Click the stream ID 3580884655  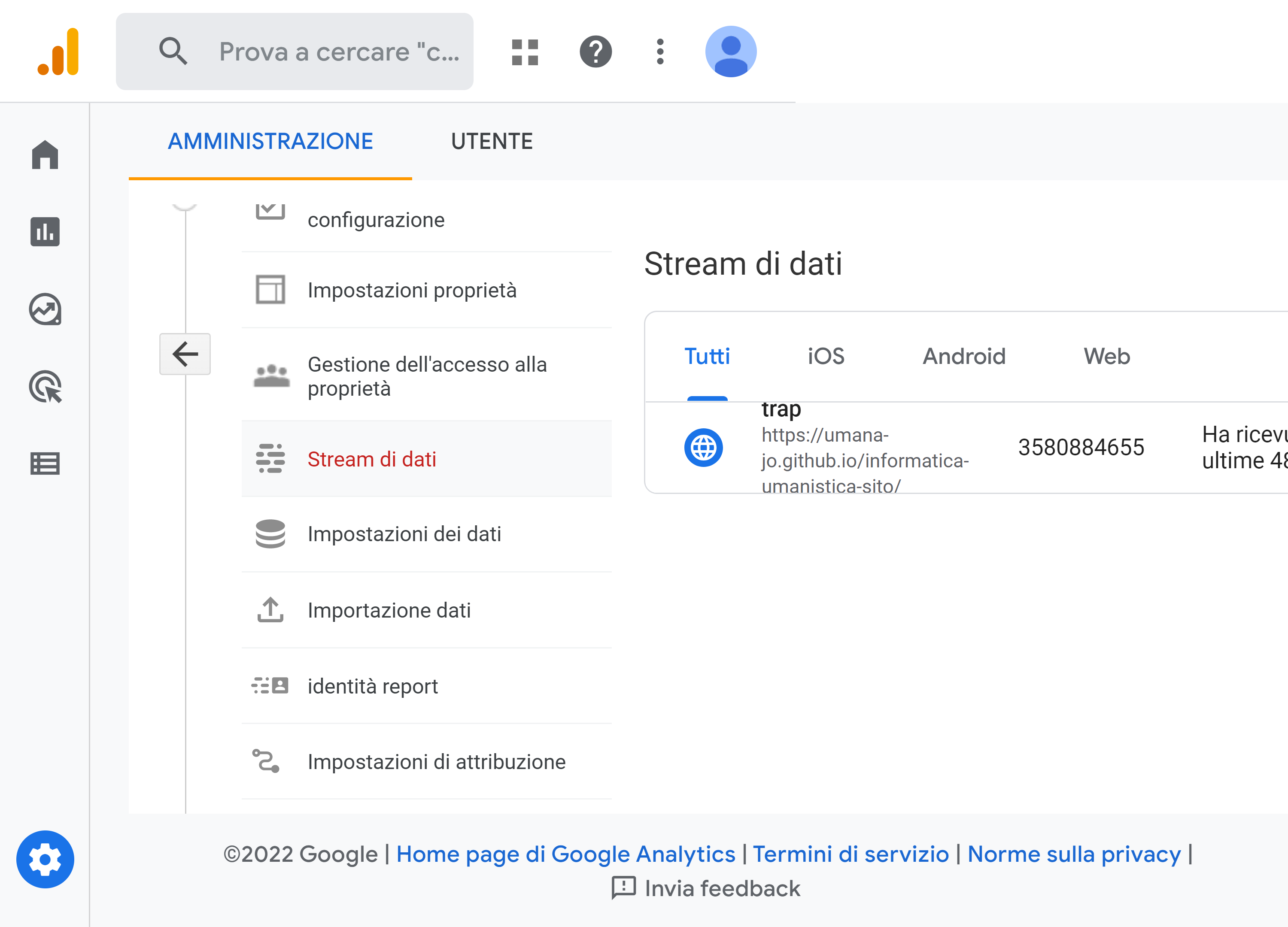point(1081,447)
